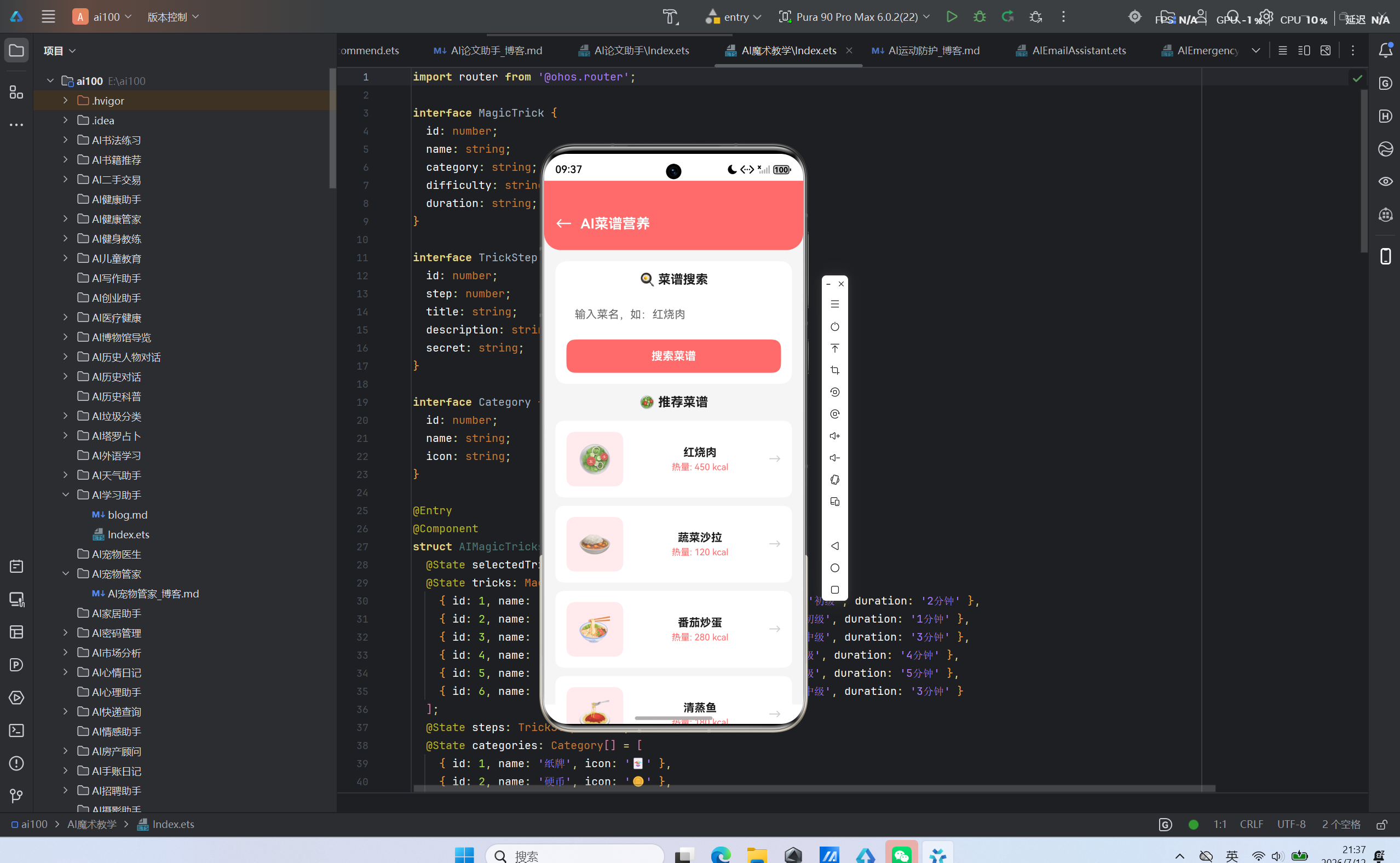Switch to AI运动防护_博客.md tab
The height and width of the screenshot is (863, 1400).
925,50
